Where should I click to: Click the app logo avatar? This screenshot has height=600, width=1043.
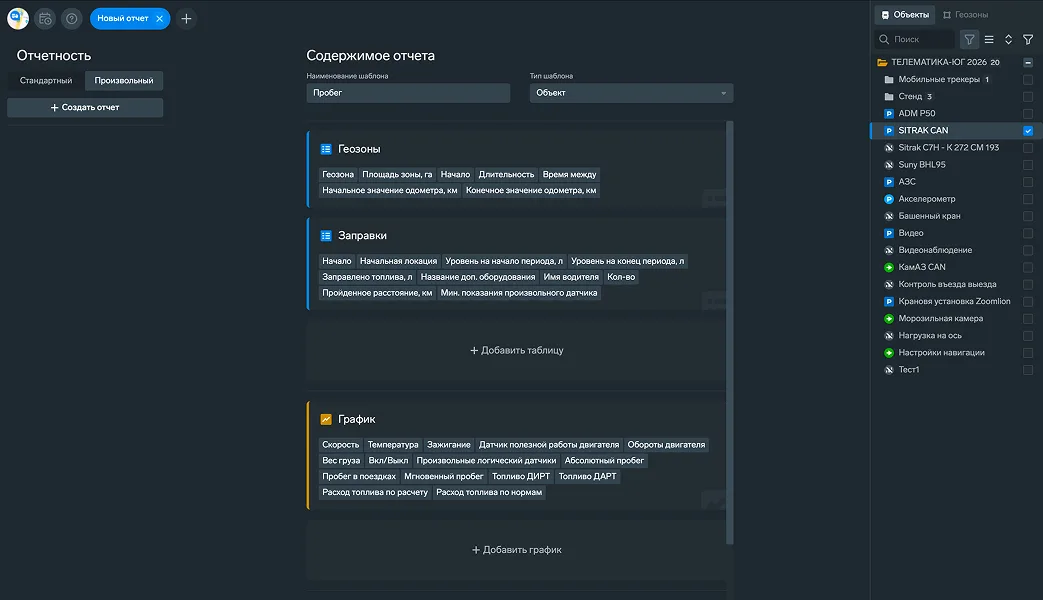click(18, 19)
